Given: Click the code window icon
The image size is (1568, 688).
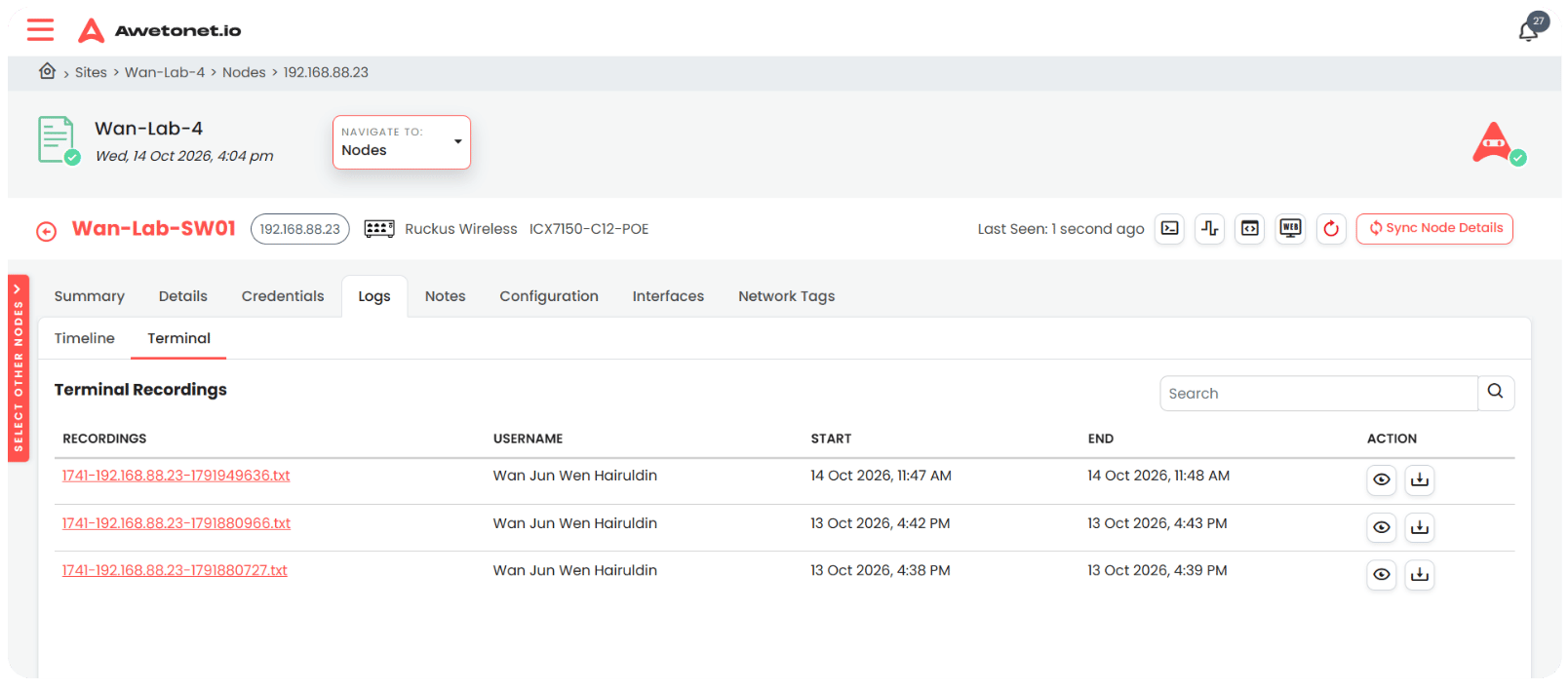Looking at the screenshot, I should tap(1250, 229).
